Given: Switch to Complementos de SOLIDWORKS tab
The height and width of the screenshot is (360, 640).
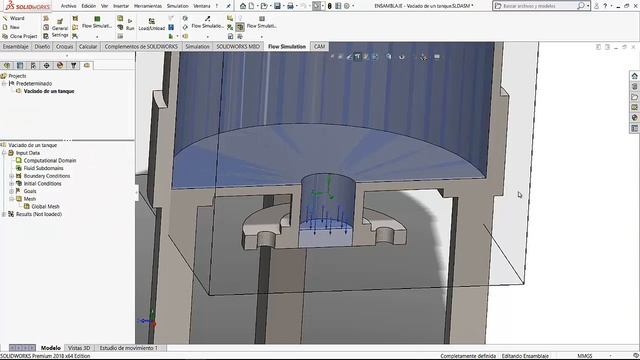Looking at the screenshot, I should point(141,47).
